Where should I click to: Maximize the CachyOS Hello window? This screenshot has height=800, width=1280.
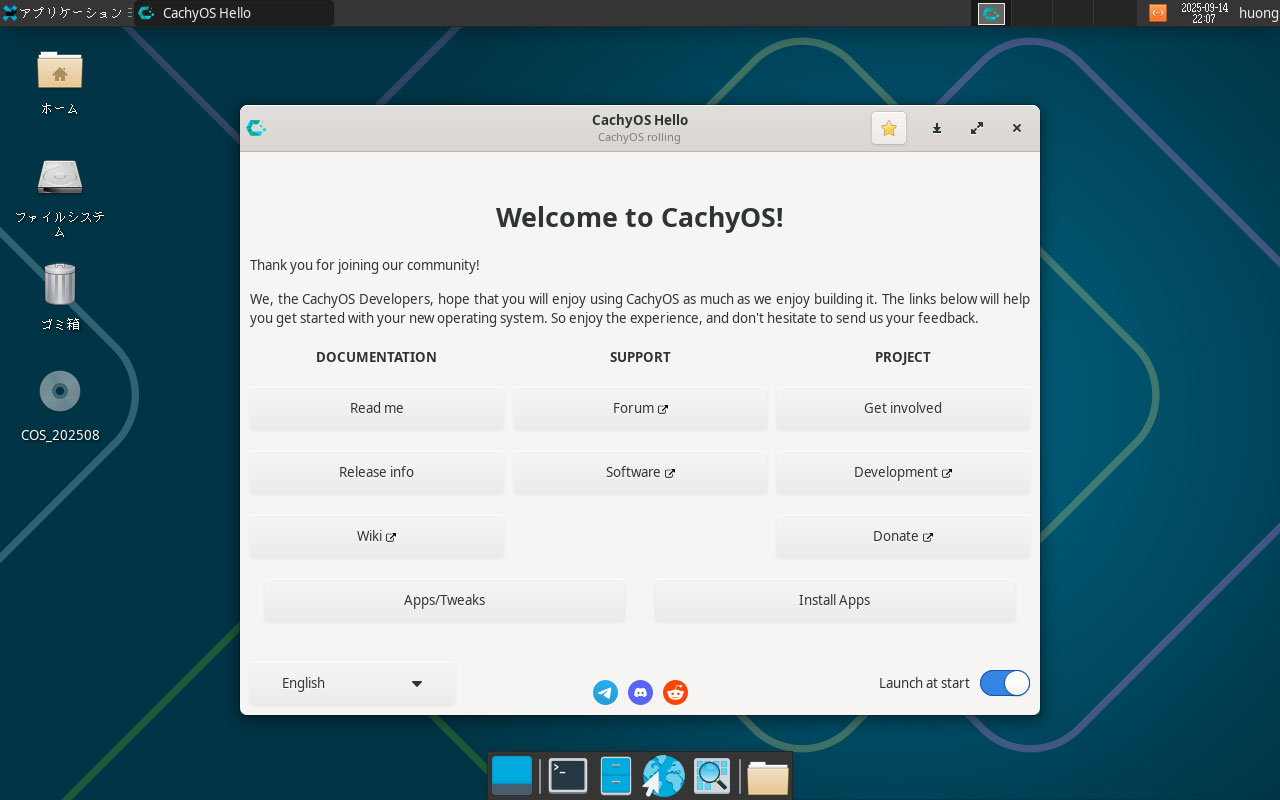coord(977,128)
